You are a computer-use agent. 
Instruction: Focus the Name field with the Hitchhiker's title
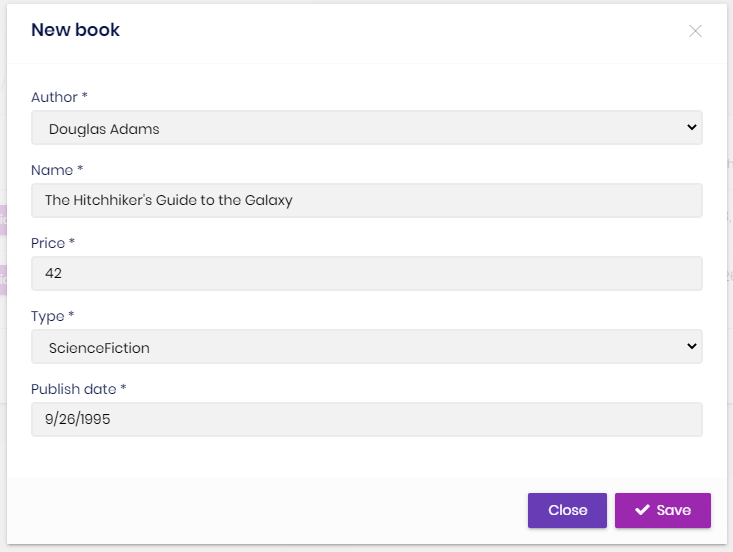click(x=366, y=201)
